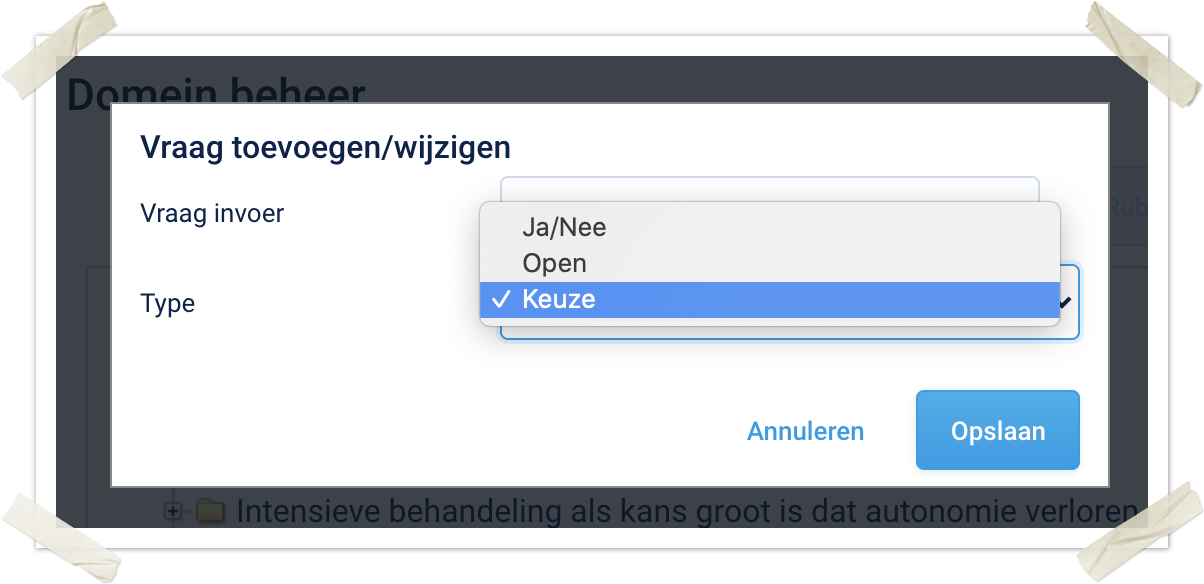Pick the highlighted Keuze option
The image size is (1204, 584).
[560, 300]
